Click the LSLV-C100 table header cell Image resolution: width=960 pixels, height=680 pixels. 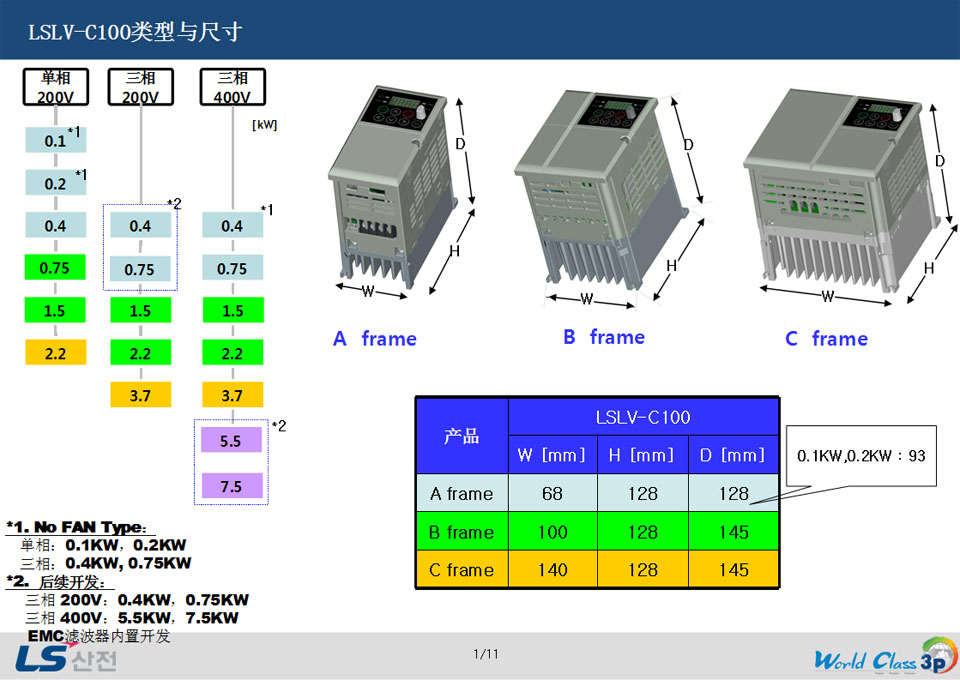[x=643, y=417]
